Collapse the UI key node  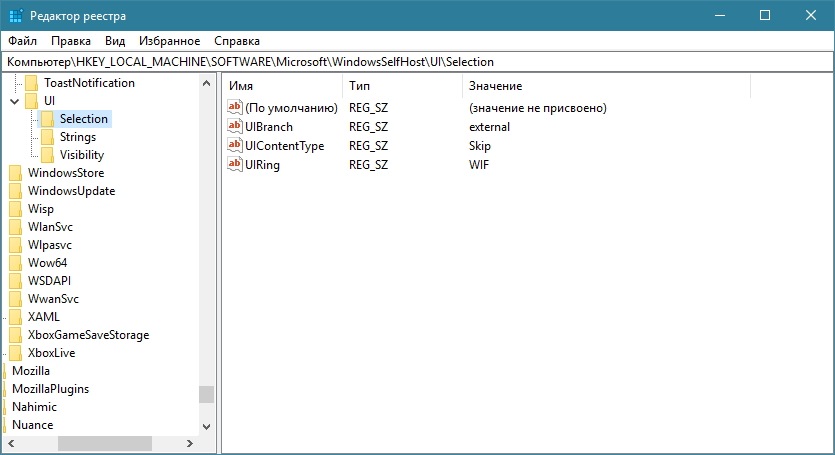[x=15, y=101]
